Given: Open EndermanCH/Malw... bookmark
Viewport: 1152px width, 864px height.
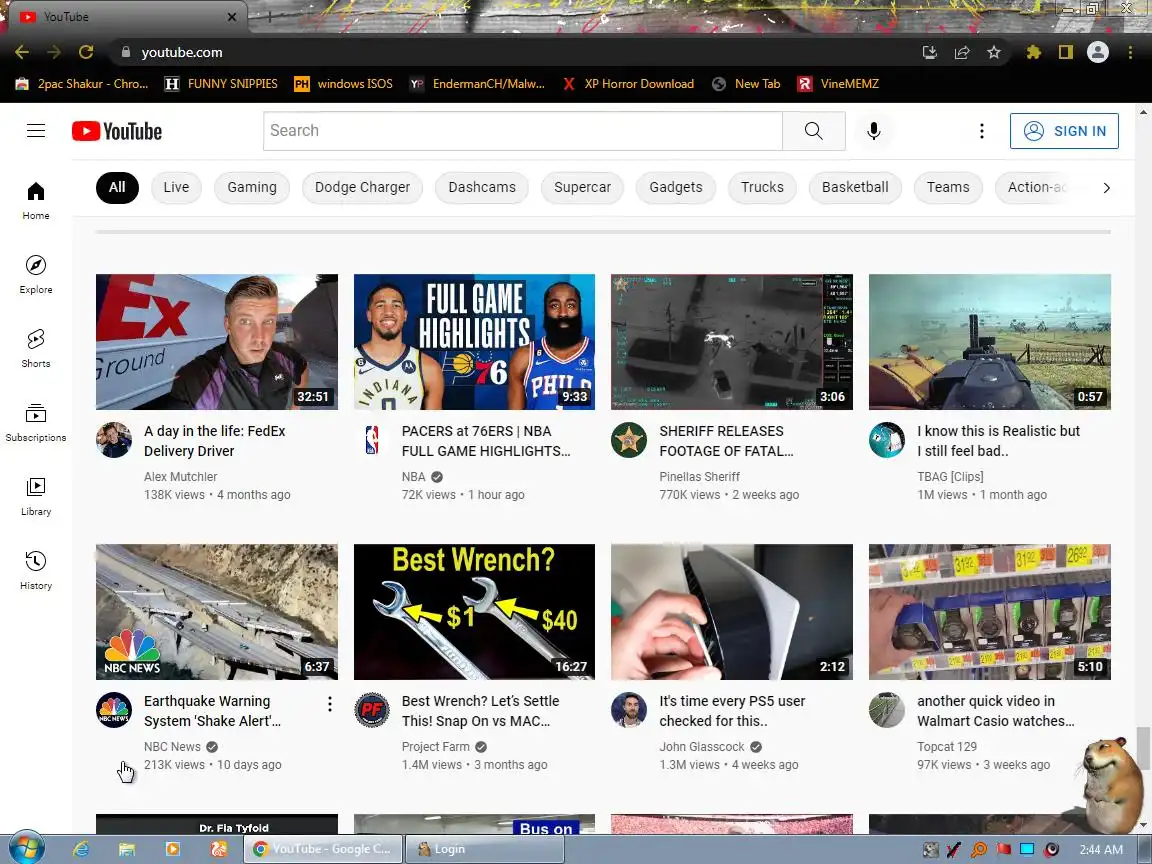Looking at the screenshot, I should pyautogui.click(x=478, y=84).
